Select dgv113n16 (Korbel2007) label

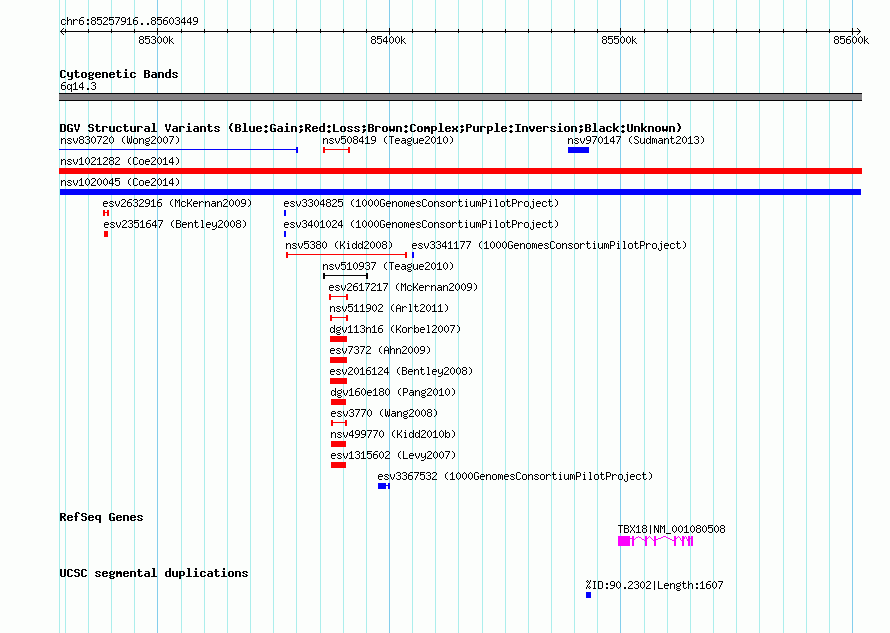395,329
